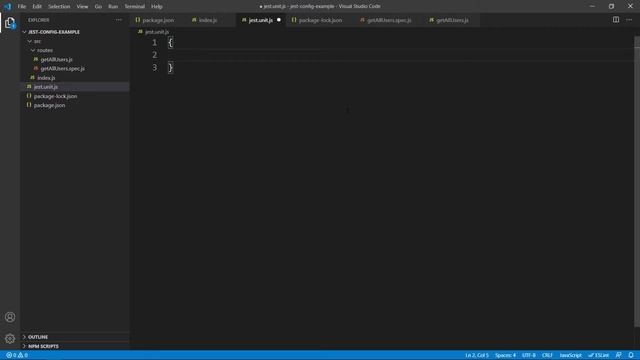Screen dimensions: 640x360
Task: Change encoding via UTF-8
Action: pyautogui.click(x=529, y=355)
